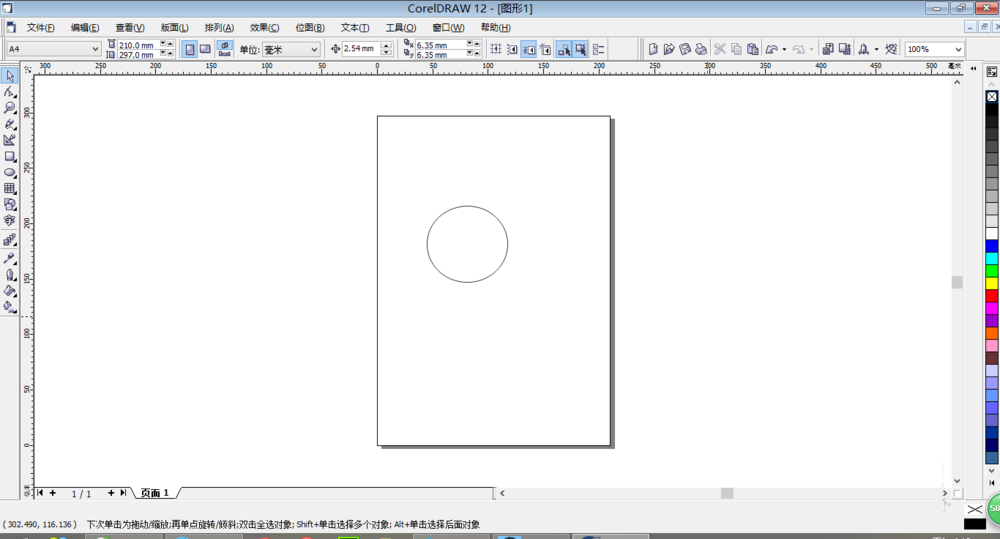Toggle draw complex objects when moving
The image size is (1000, 539).
click(x=564, y=49)
